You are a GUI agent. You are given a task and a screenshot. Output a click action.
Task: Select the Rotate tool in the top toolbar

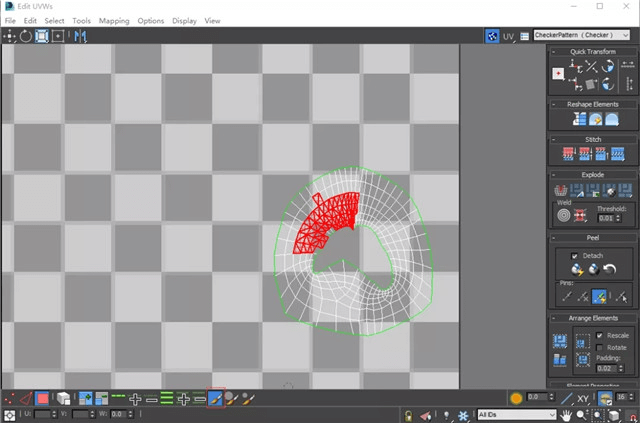click(x=26, y=36)
